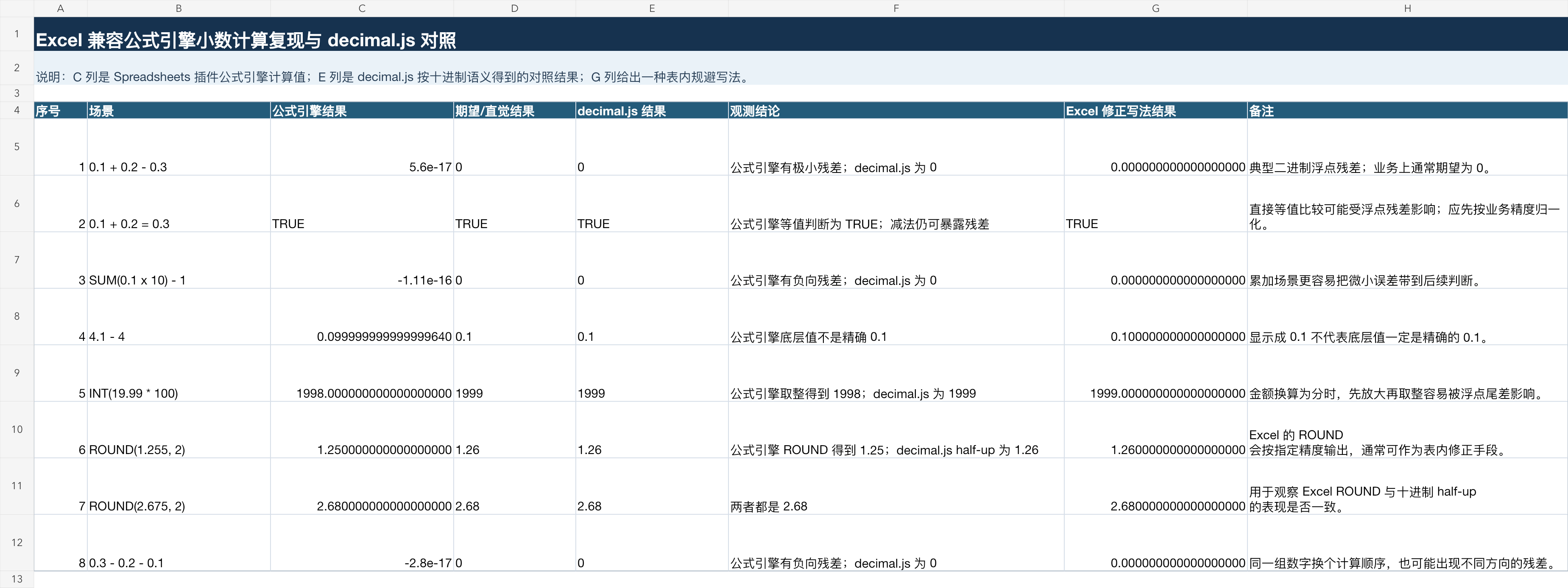Select the cell 0.100000000000000000 in column G
This screenshot has width=1568, height=588.
point(1155,317)
